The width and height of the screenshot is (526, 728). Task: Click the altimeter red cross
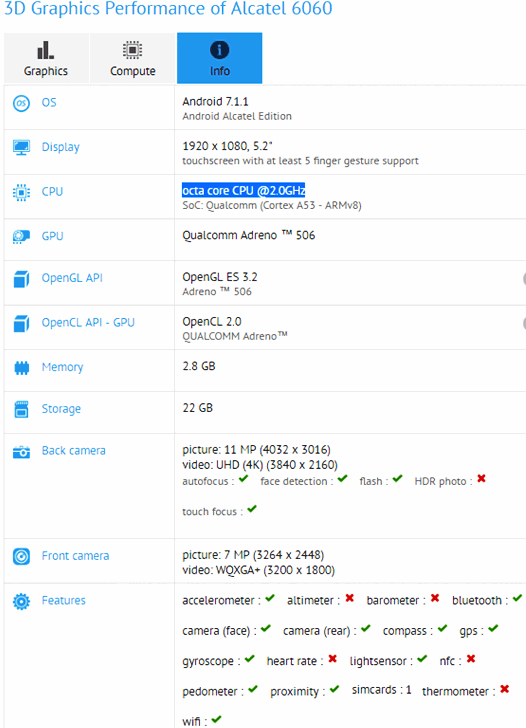(350, 598)
